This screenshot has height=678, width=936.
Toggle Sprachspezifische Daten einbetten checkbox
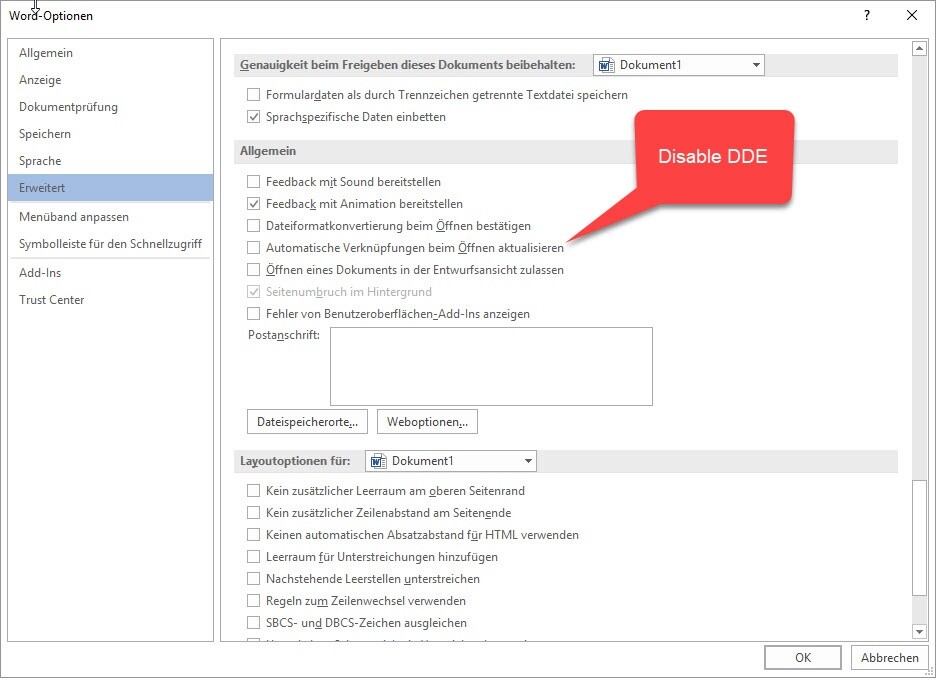tap(253, 117)
